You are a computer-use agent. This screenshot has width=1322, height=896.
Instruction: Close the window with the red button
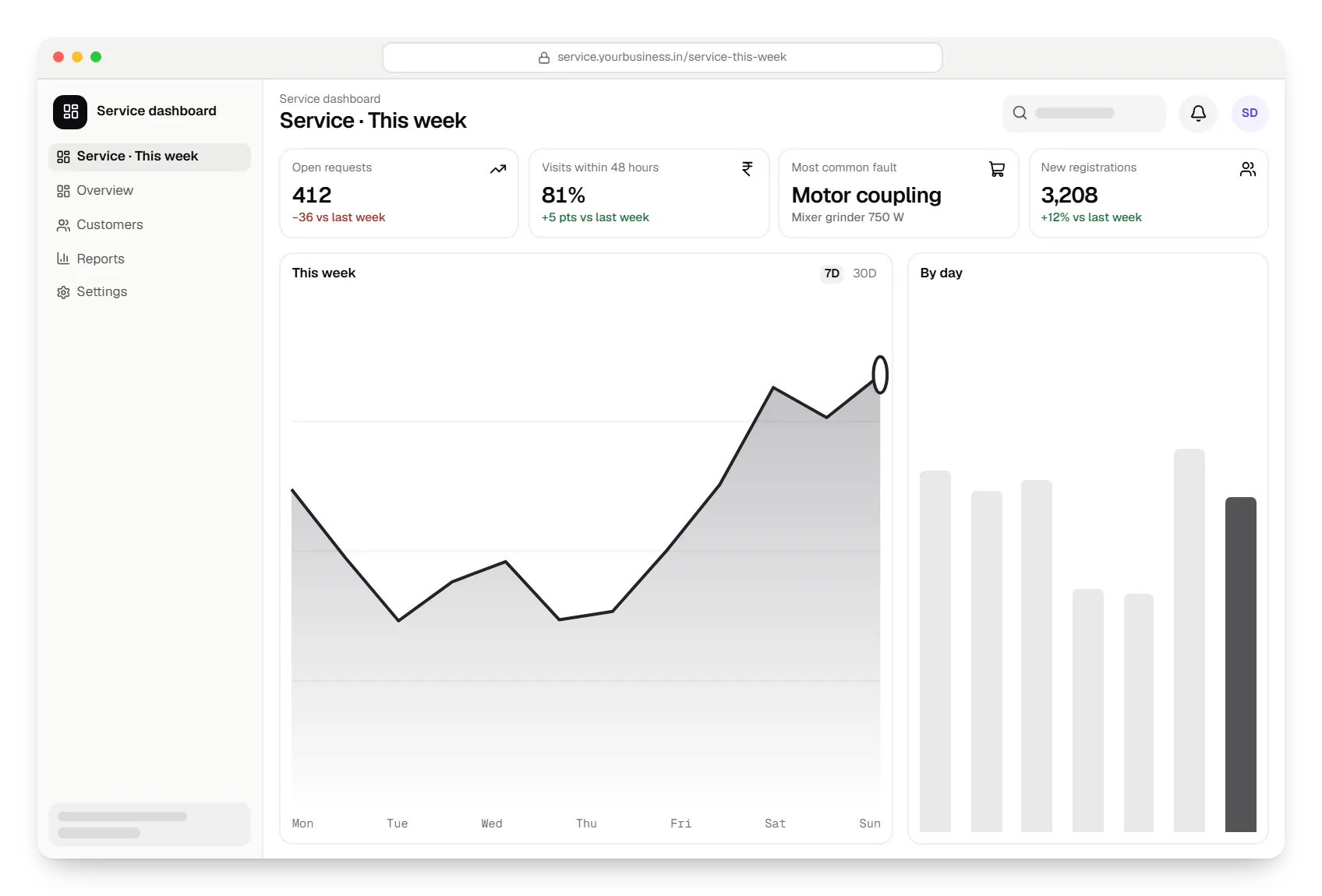pyautogui.click(x=58, y=57)
